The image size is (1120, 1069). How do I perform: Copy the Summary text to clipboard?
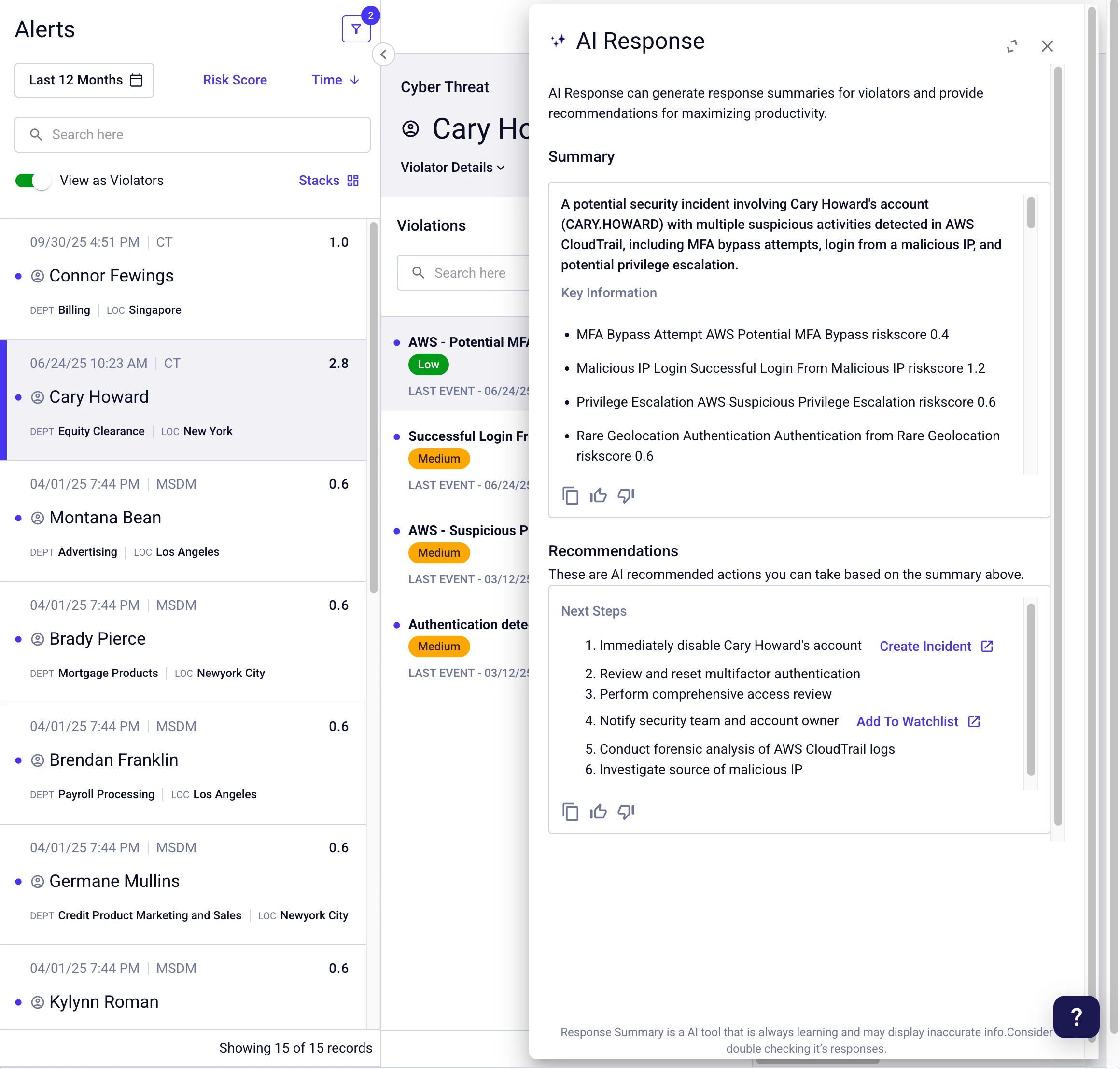[x=570, y=495]
